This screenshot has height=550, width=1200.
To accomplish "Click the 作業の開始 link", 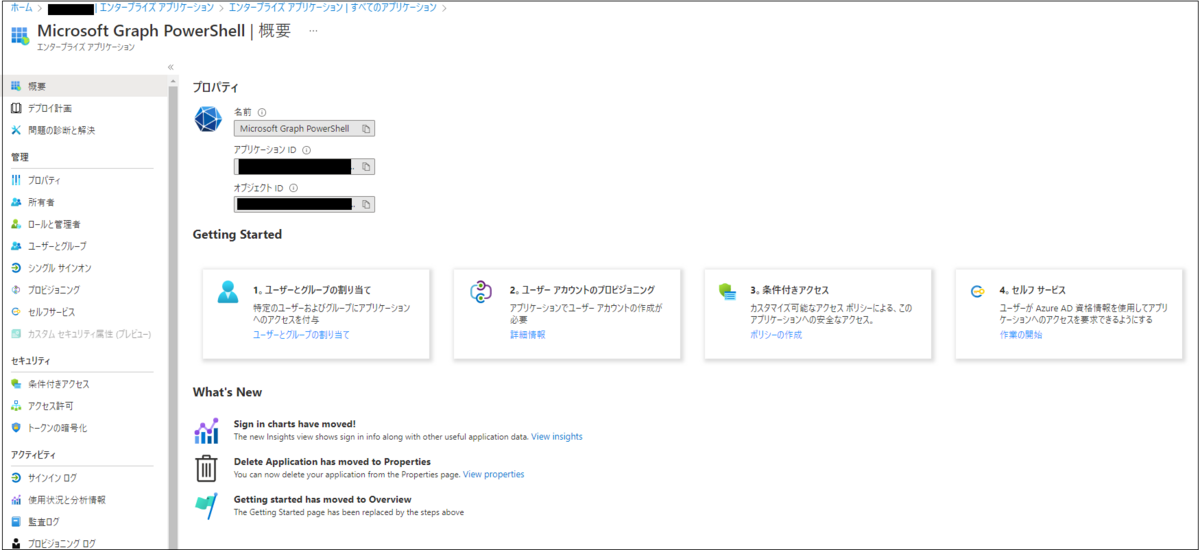I will (1020, 335).
